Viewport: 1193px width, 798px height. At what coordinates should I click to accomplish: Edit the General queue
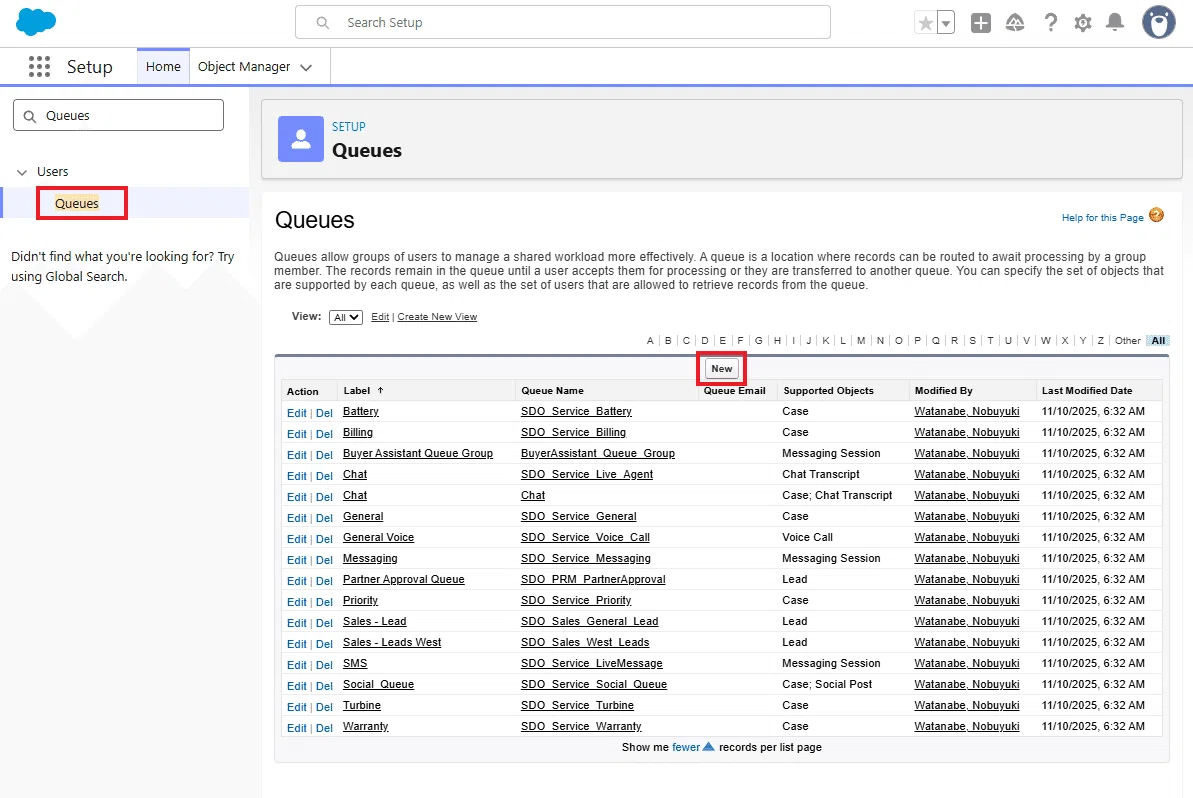pyautogui.click(x=297, y=518)
